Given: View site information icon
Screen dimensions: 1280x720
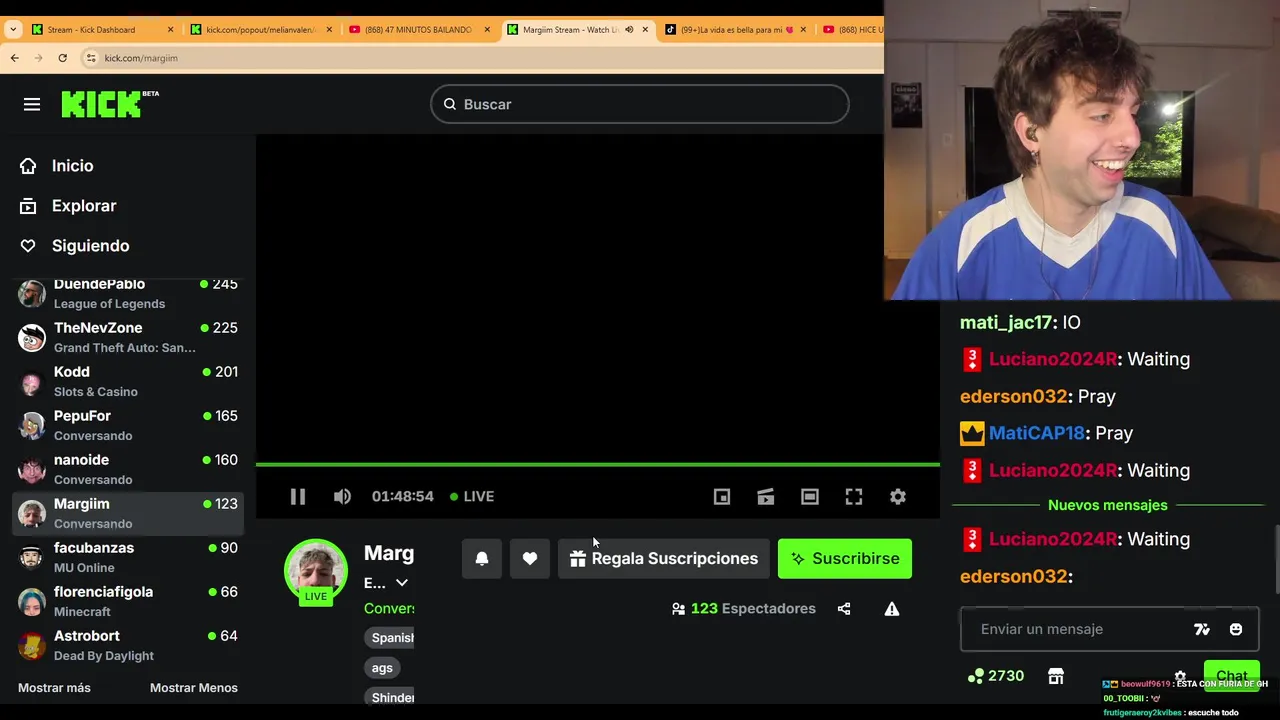Looking at the screenshot, I should pos(91,58).
